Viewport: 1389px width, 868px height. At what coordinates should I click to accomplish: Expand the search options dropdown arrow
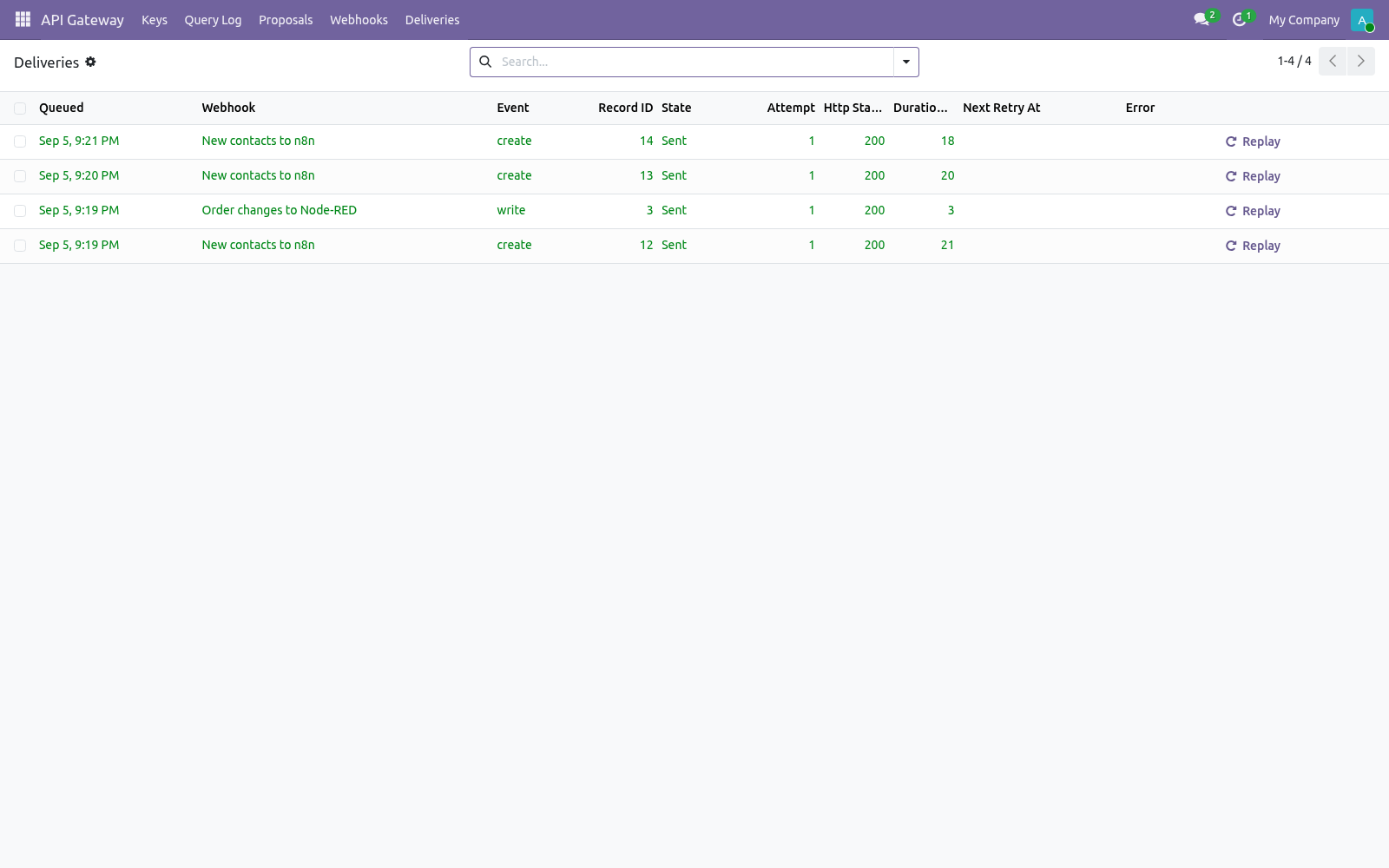click(x=906, y=62)
